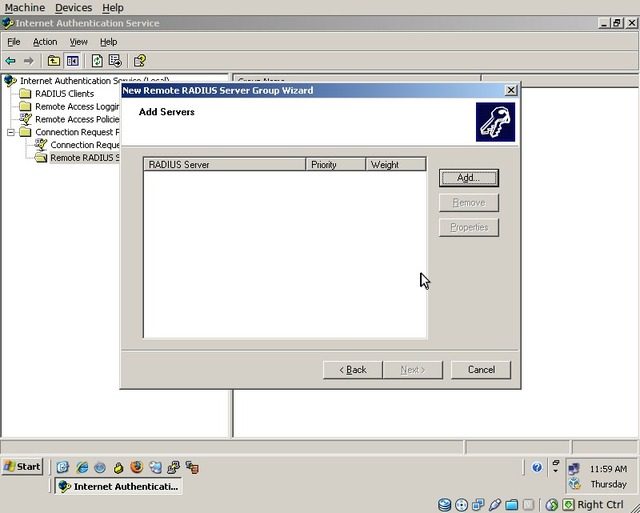This screenshot has height=513, width=640.
Task: Click the blue help icon in taskbar
Action: coord(537,467)
